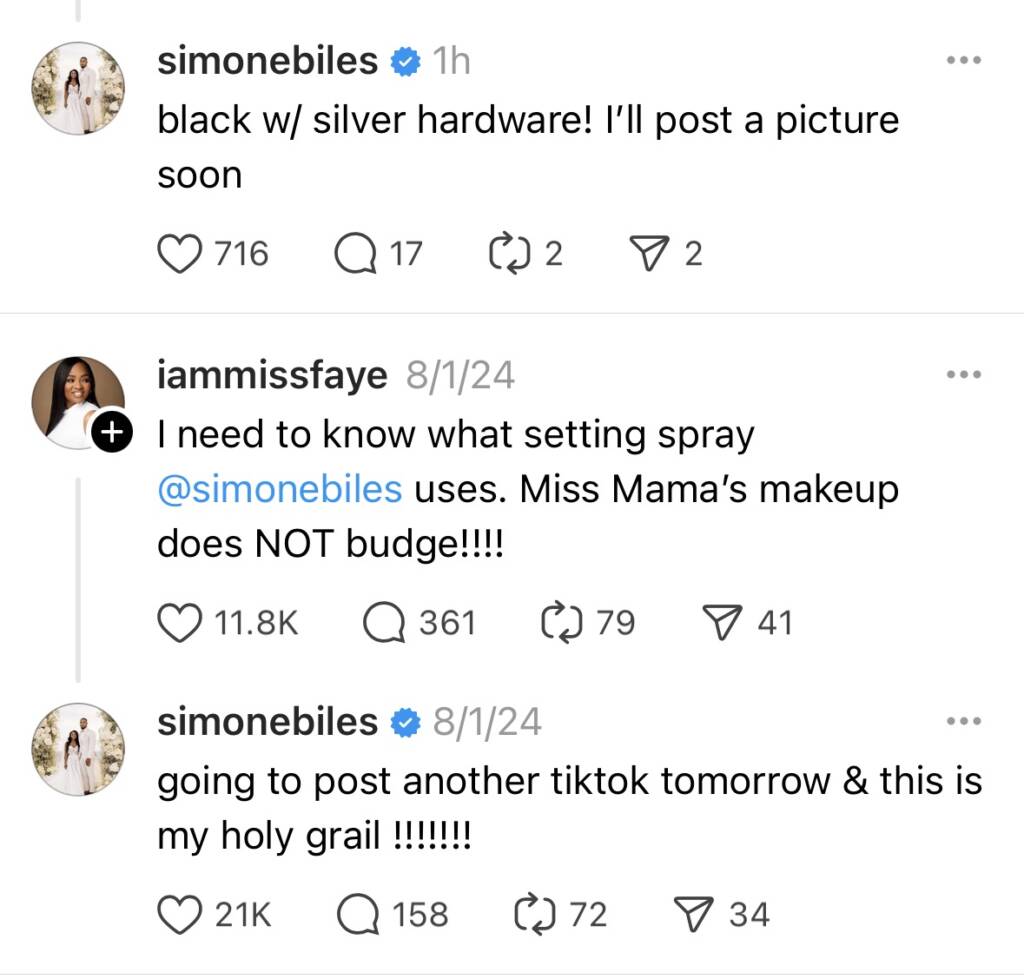The width and height of the screenshot is (1024, 979).
Task: Open simonebiles avatar on the holy grail reply
Action: [79, 748]
